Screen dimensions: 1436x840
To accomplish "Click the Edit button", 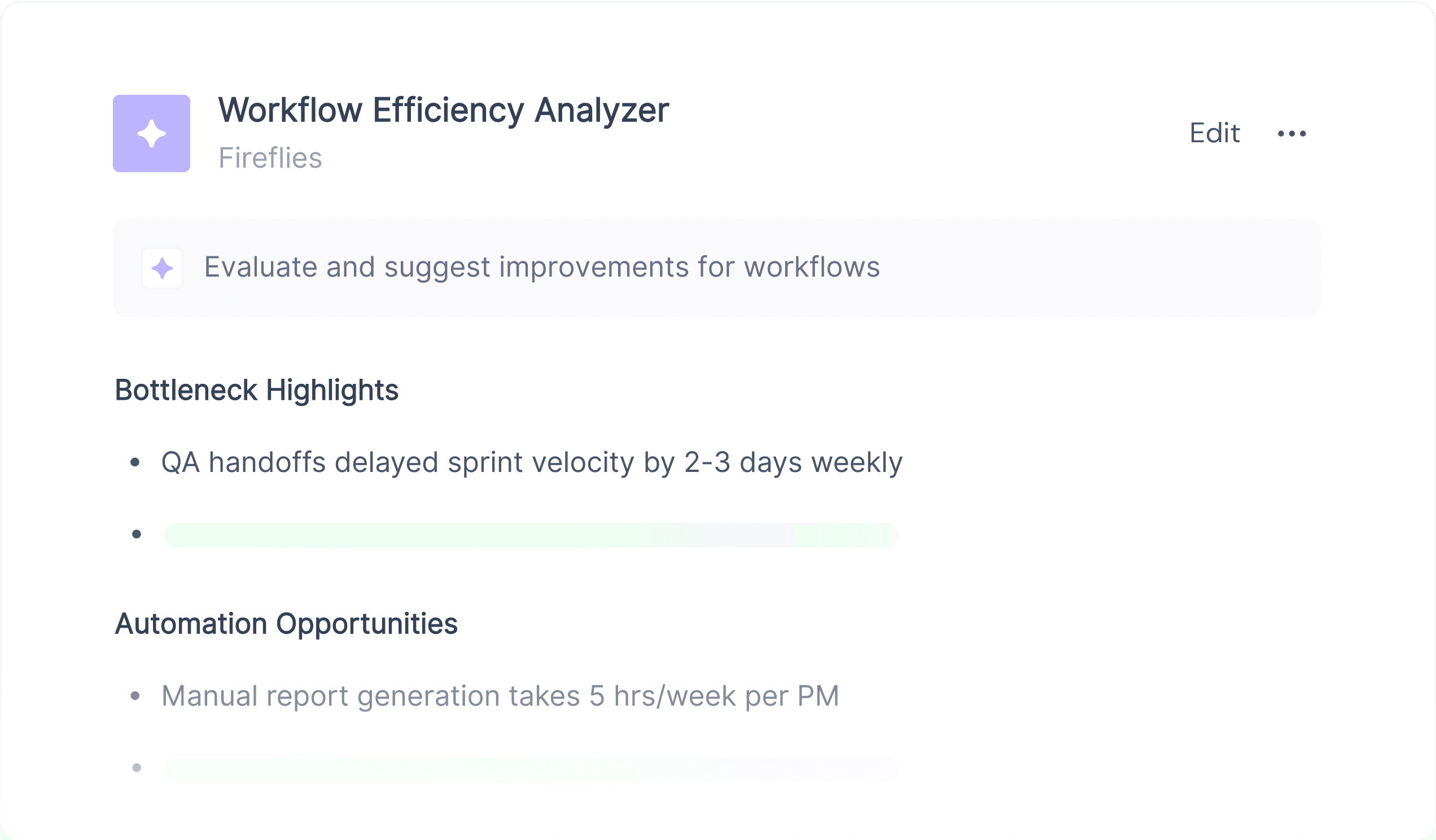I will coord(1214,133).
